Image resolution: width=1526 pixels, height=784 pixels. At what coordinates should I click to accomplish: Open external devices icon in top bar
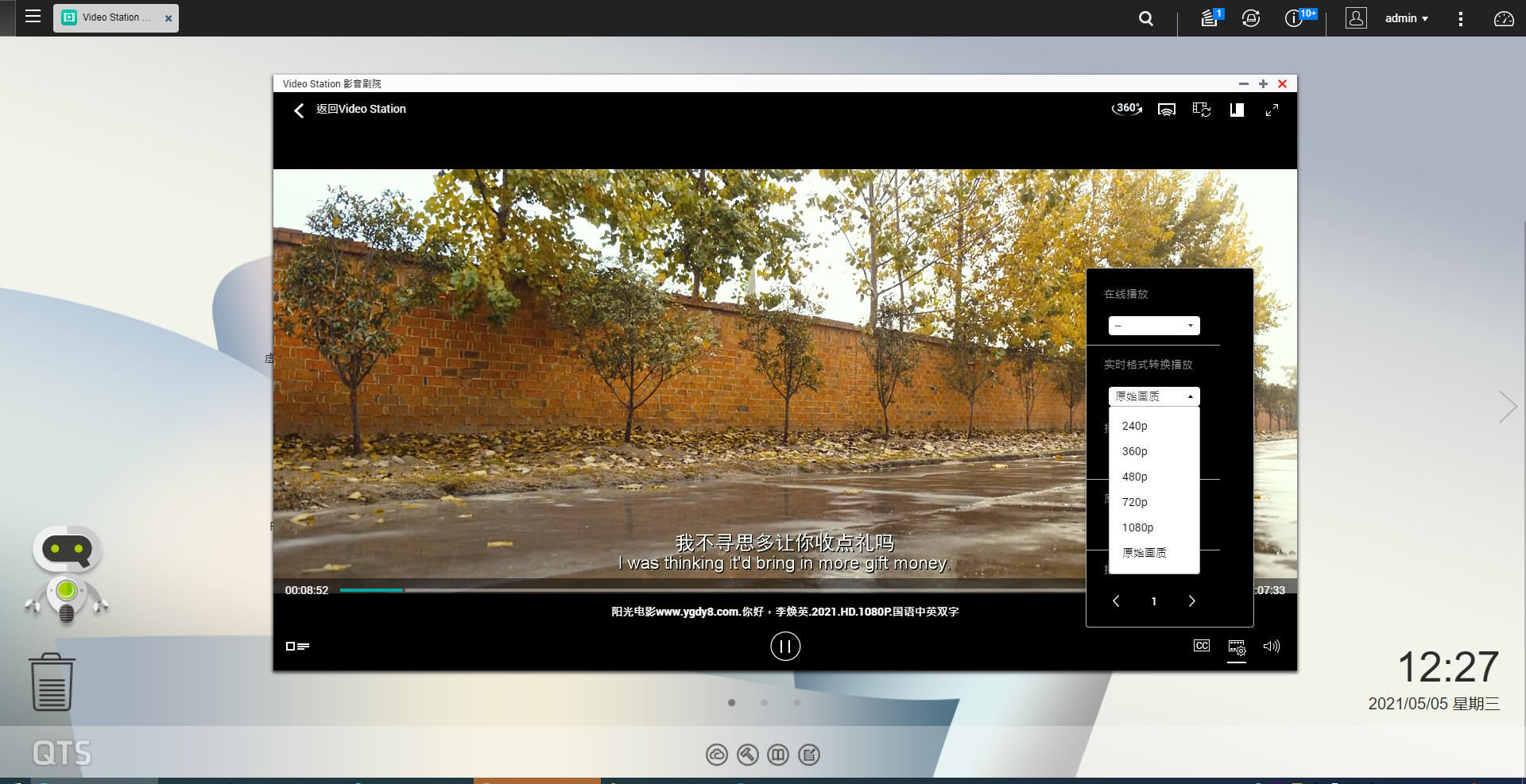pos(1251,18)
